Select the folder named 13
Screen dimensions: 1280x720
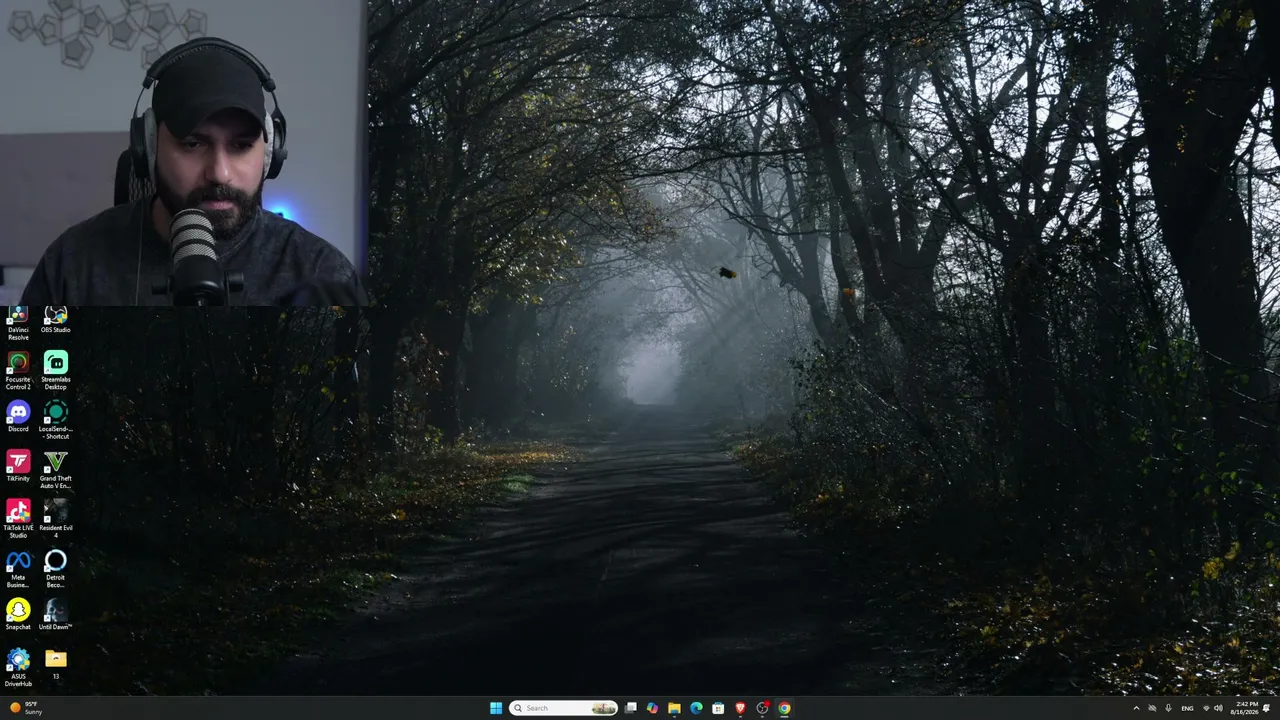tap(55, 664)
